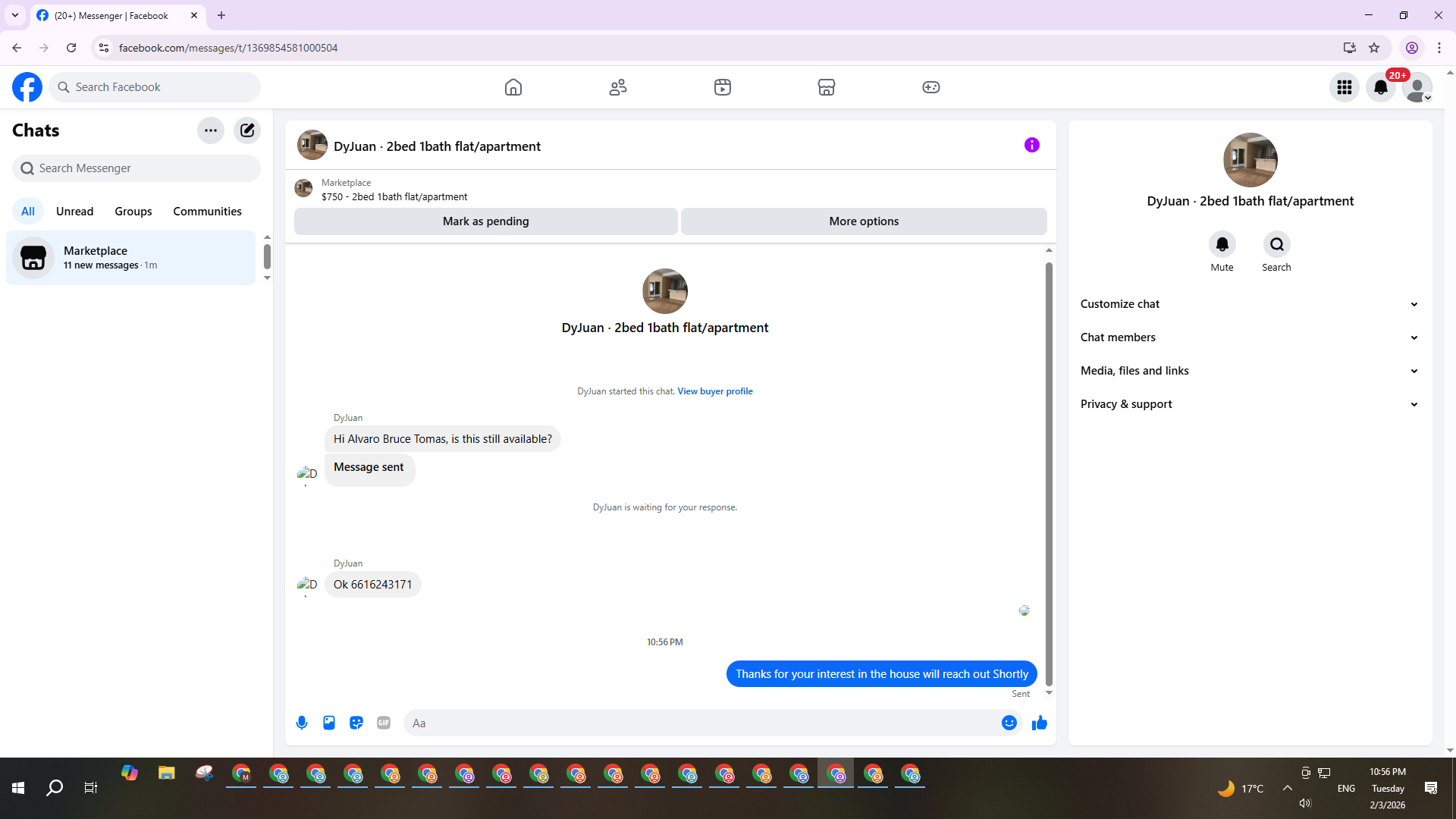Image resolution: width=1456 pixels, height=819 pixels.
Task: Click the conversation vertical scrollbar
Action: [x=1049, y=470]
